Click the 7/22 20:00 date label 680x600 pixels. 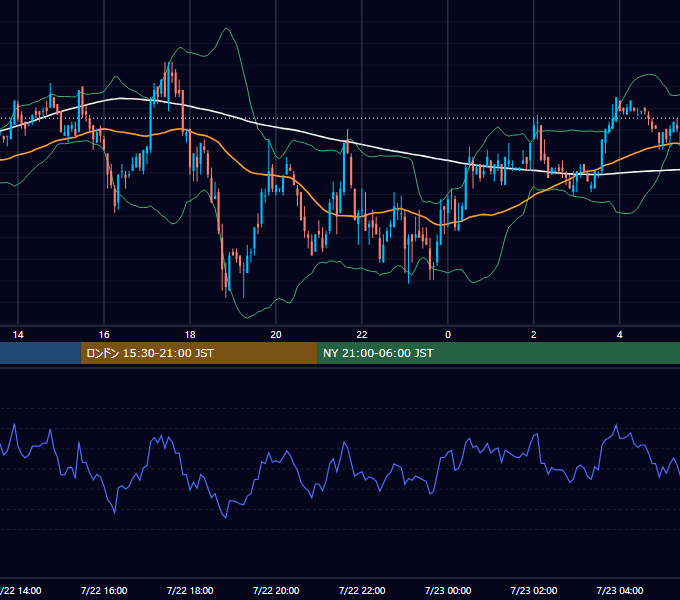[276, 590]
